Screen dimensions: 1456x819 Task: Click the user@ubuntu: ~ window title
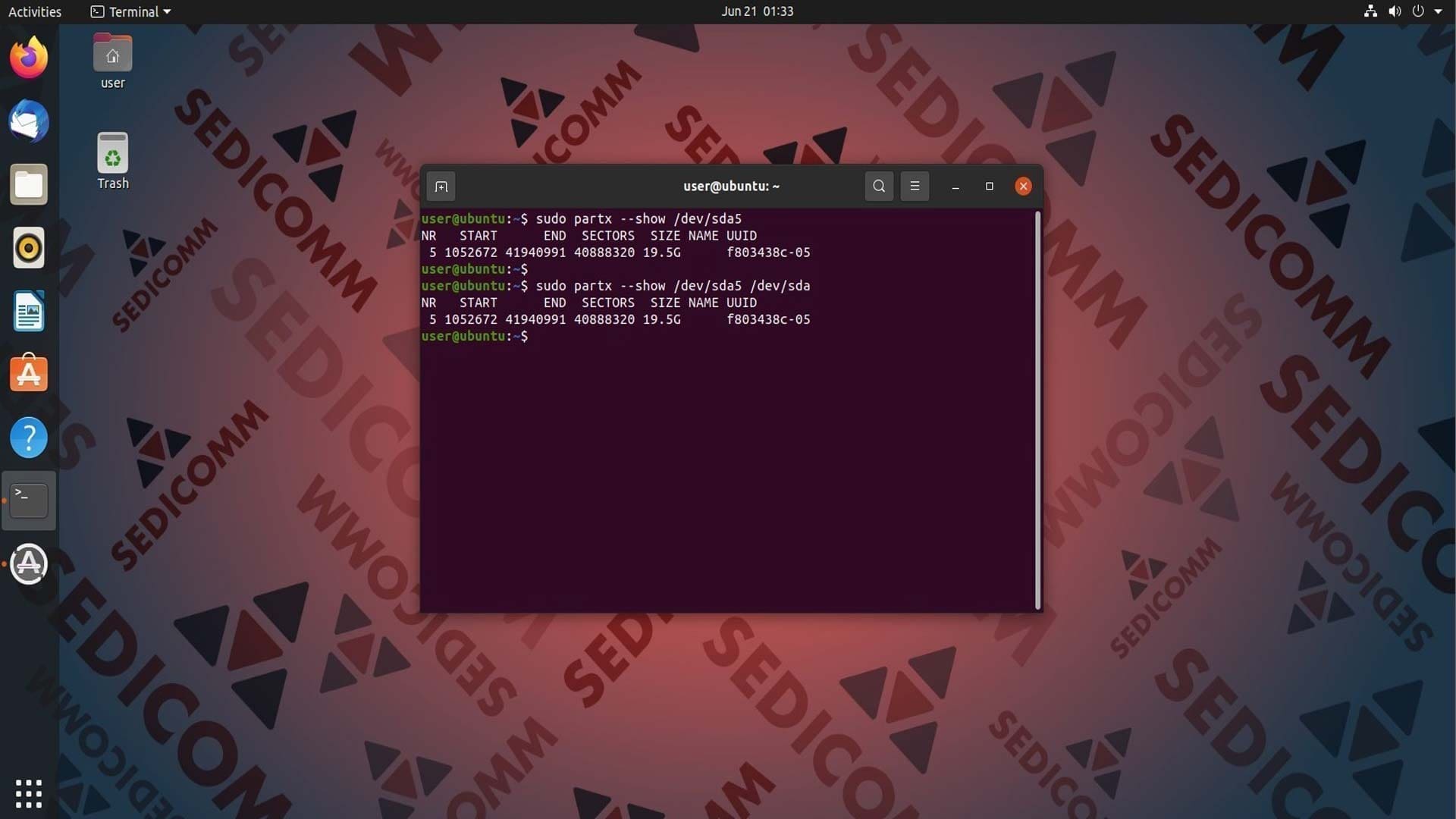coord(731,187)
